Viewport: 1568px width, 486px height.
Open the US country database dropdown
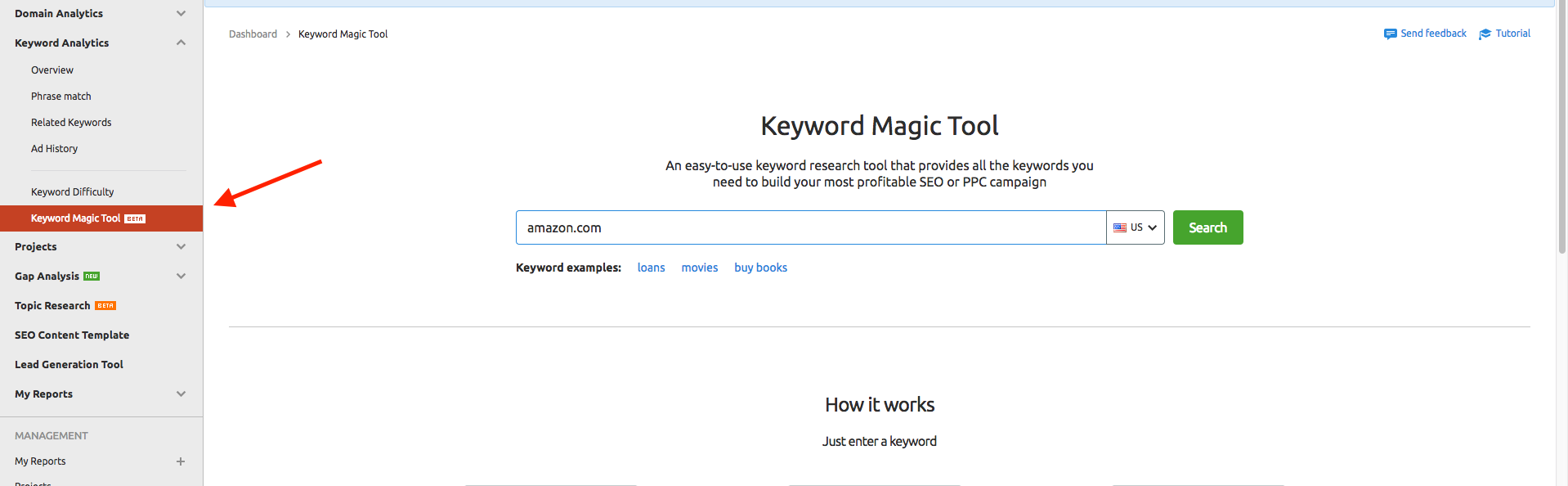(1136, 227)
